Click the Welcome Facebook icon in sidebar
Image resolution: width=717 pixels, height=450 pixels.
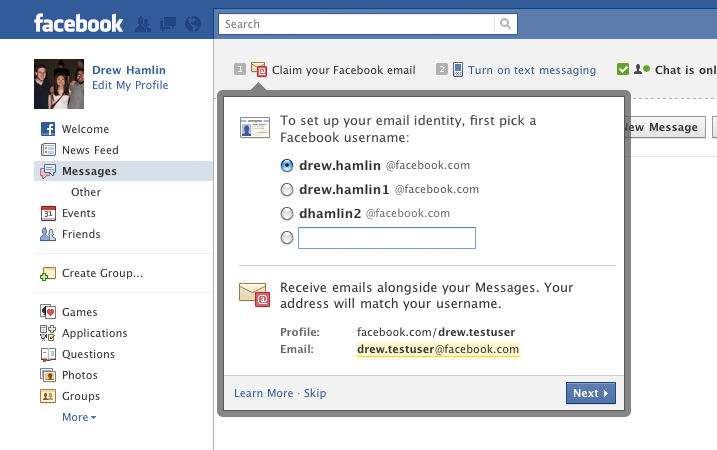point(48,129)
